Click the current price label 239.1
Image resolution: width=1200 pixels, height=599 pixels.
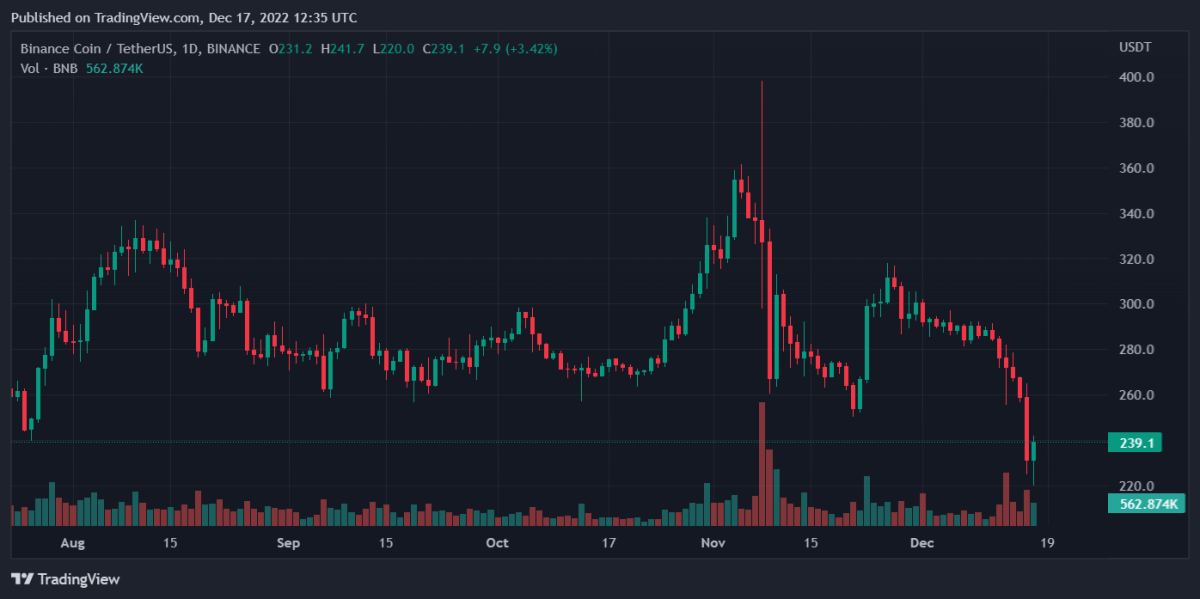tap(1135, 442)
